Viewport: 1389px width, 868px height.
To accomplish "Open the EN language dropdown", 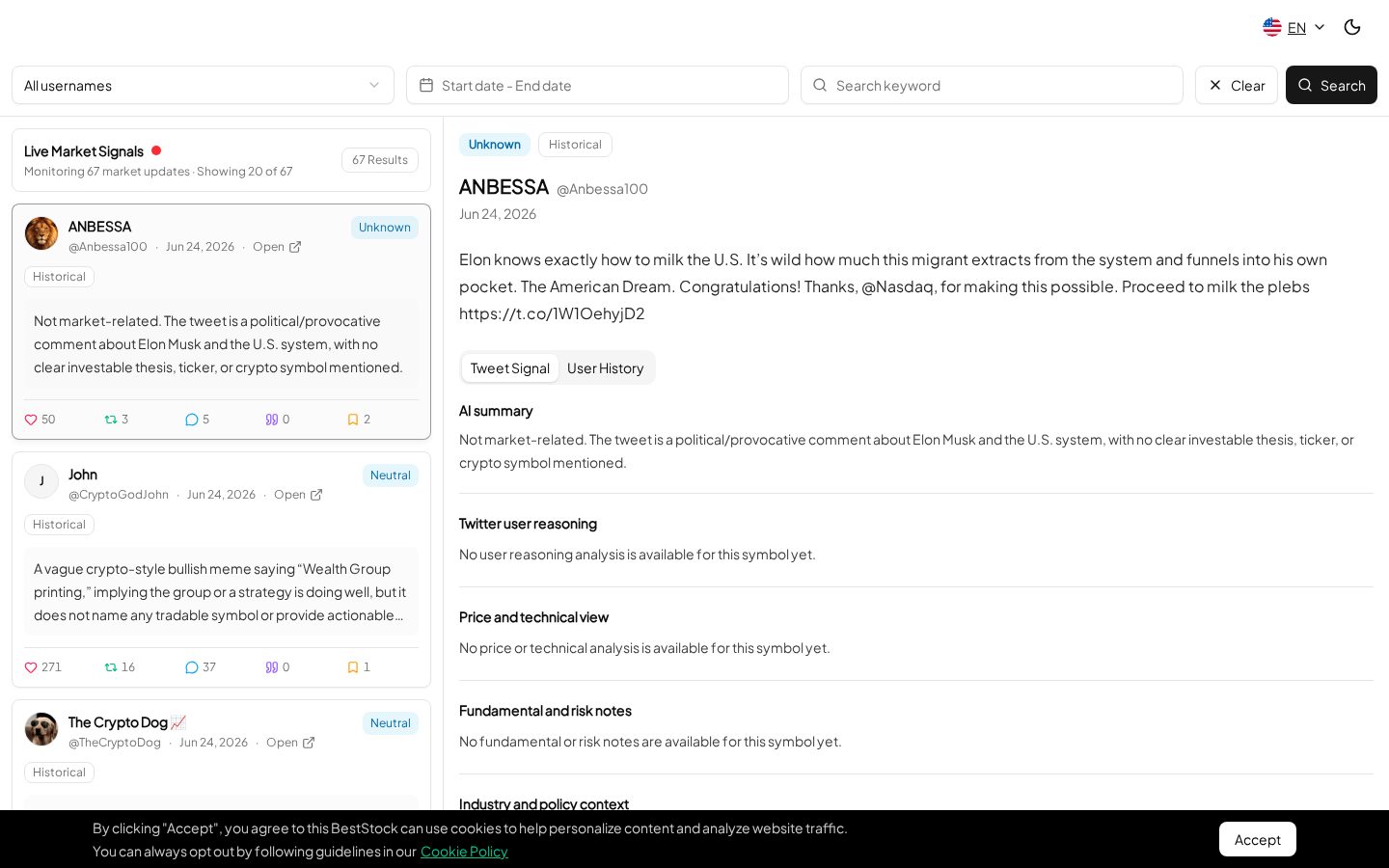I will [x=1294, y=27].
